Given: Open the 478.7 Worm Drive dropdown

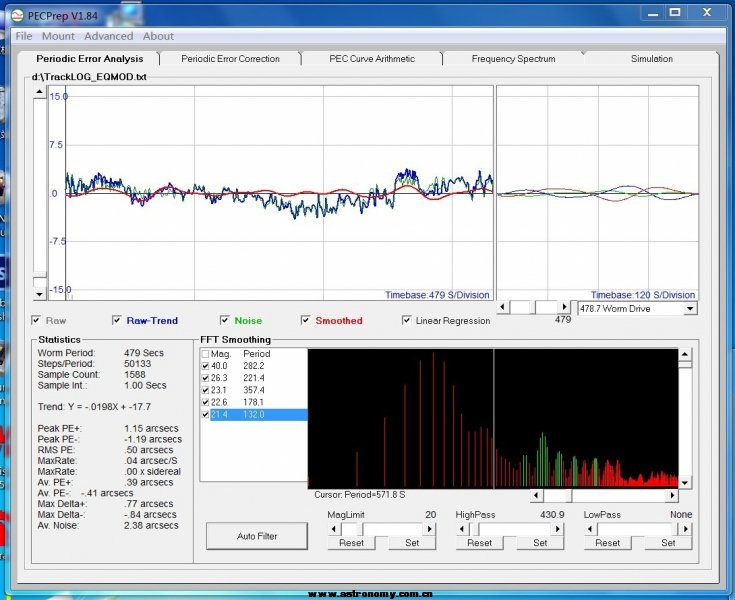Looking at the screenshot, I should [x=690, y=308].
